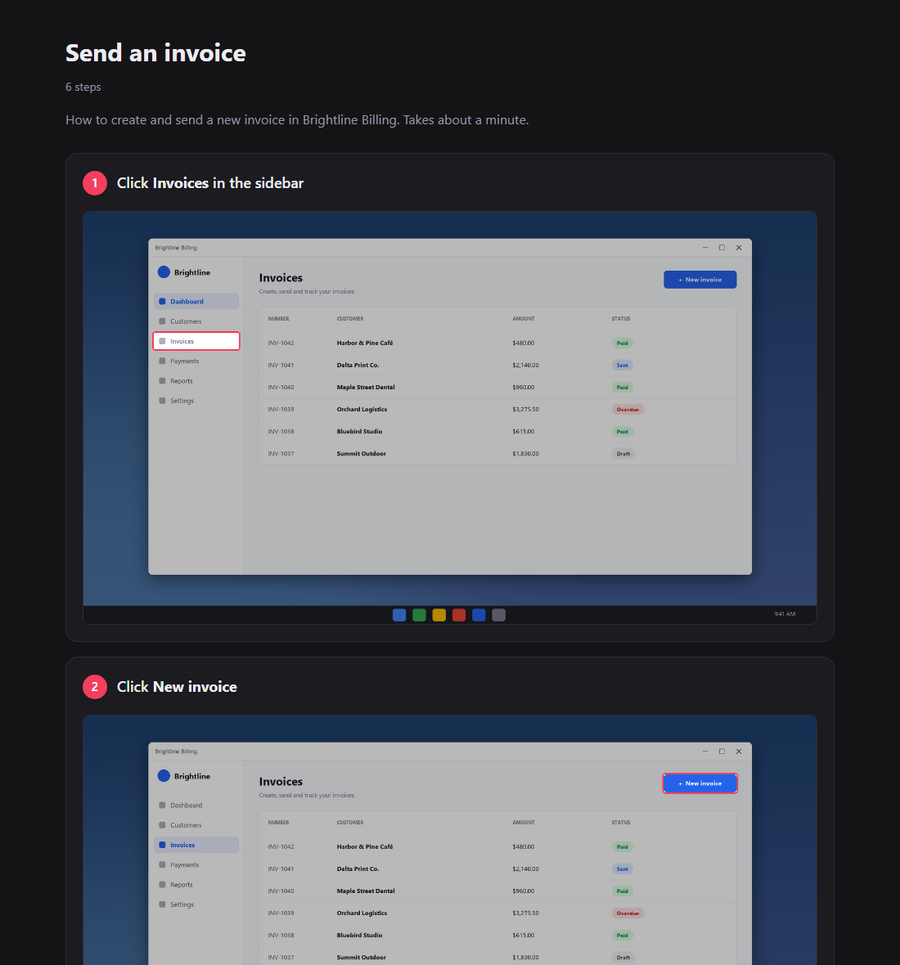
Task: Click step title "Click New invoice"
Action: [x=177, y=687]
